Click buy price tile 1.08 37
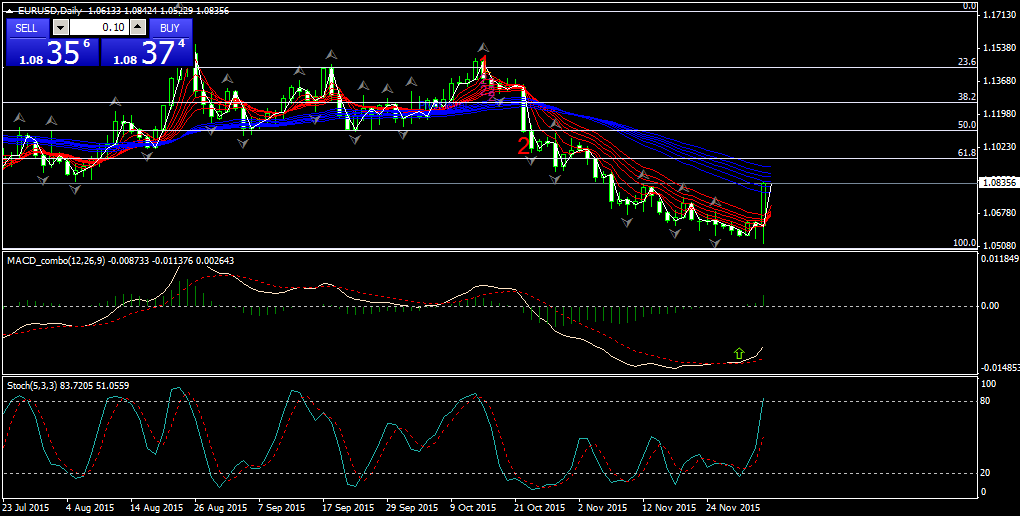The width and height of the screenshot is (1020, 516). (x=146, y=52)
